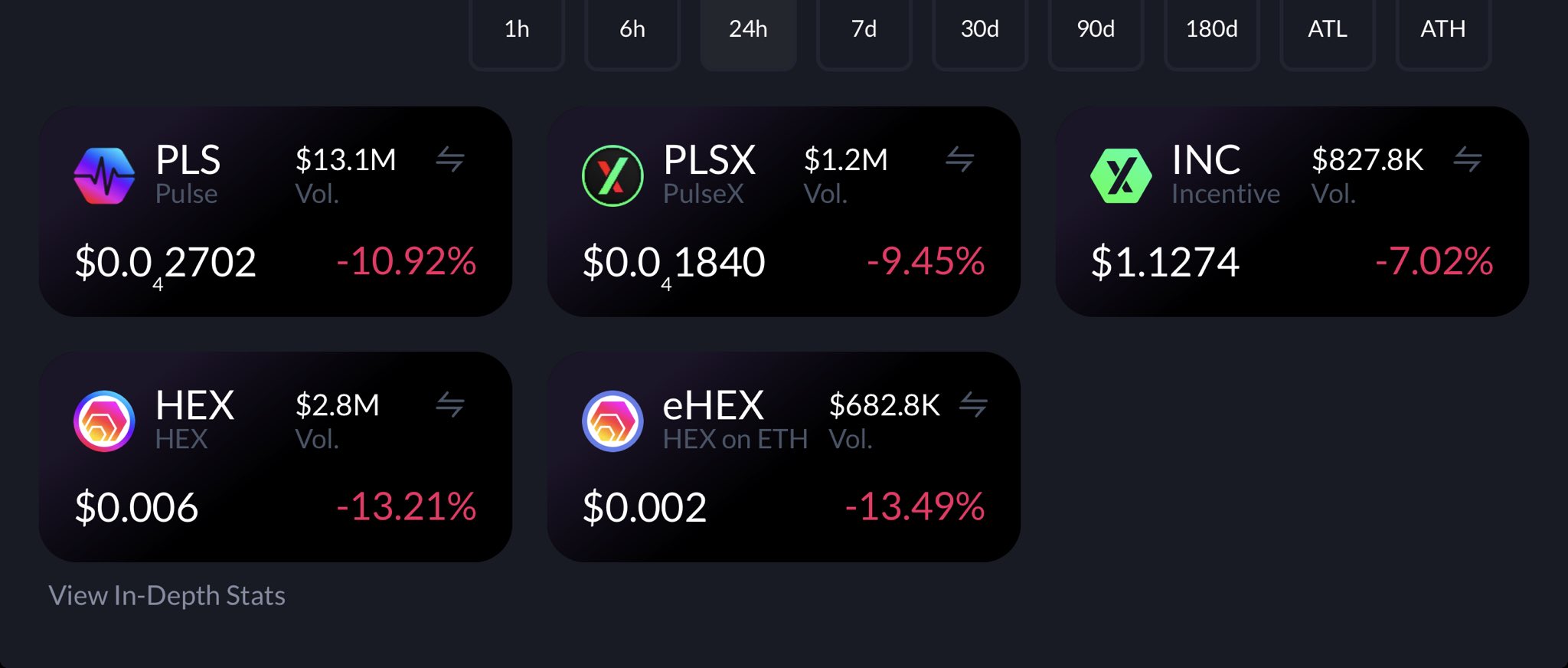Open View In-Depth Stats link
1568x668 pixels.
pos(167,596)
